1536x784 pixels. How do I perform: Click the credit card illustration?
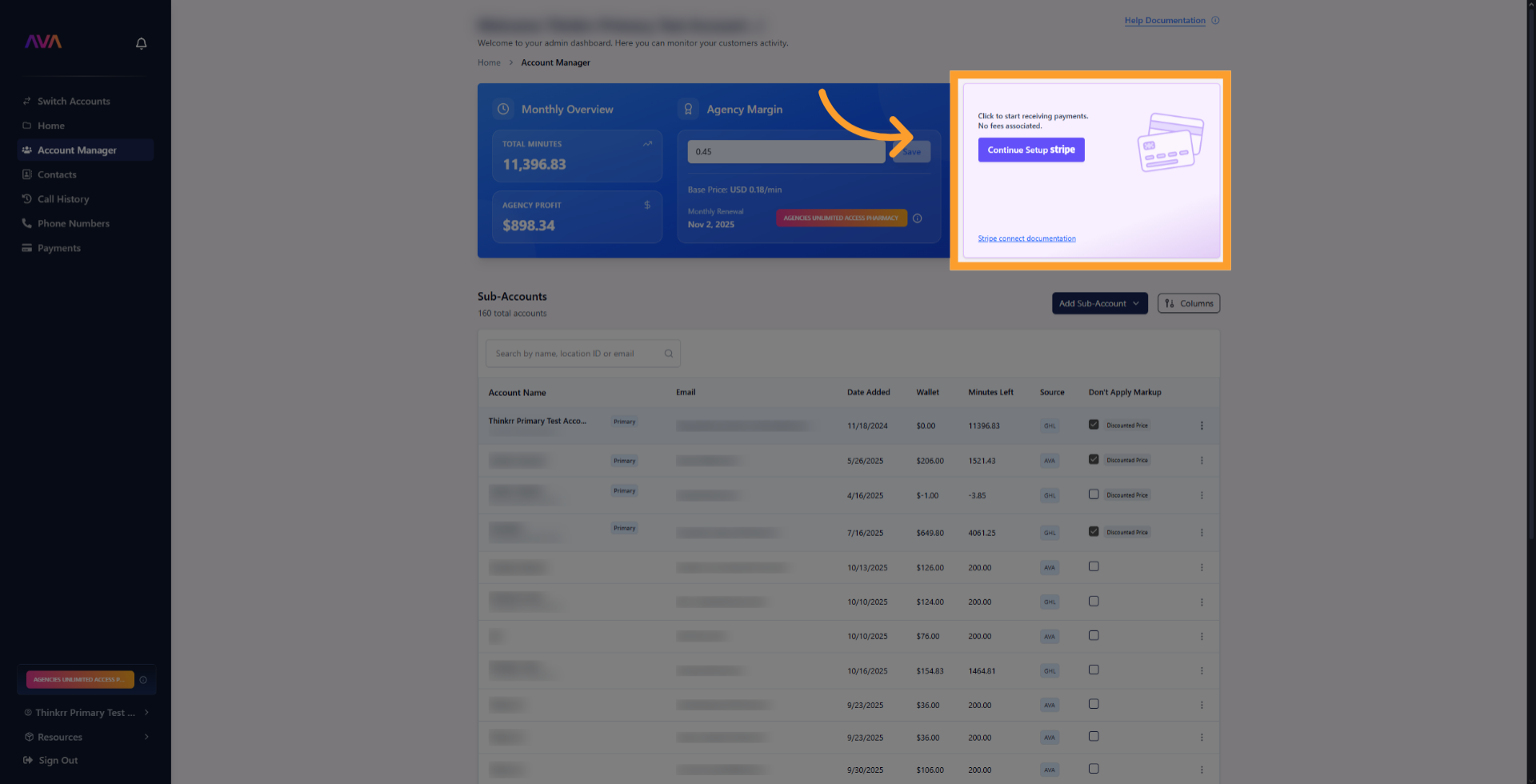(x=1170, y=142)
